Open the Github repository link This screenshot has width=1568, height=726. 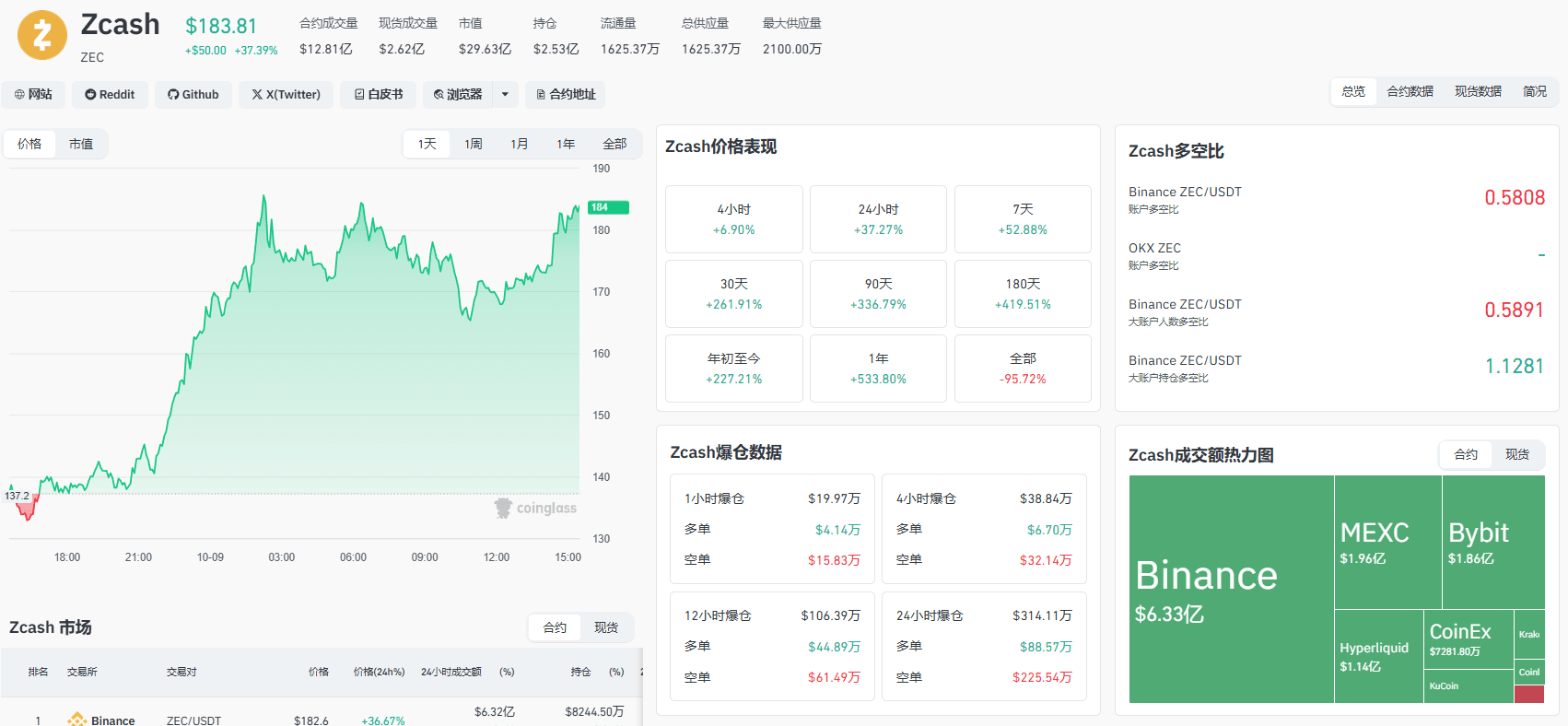coord(193,94)
